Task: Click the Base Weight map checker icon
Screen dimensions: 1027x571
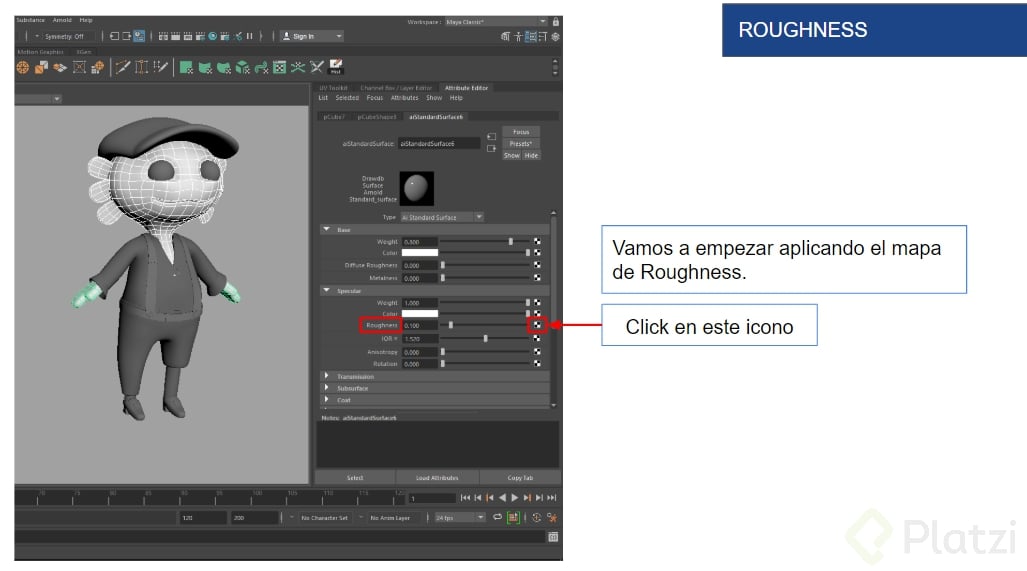Action: tap(537, 242)
